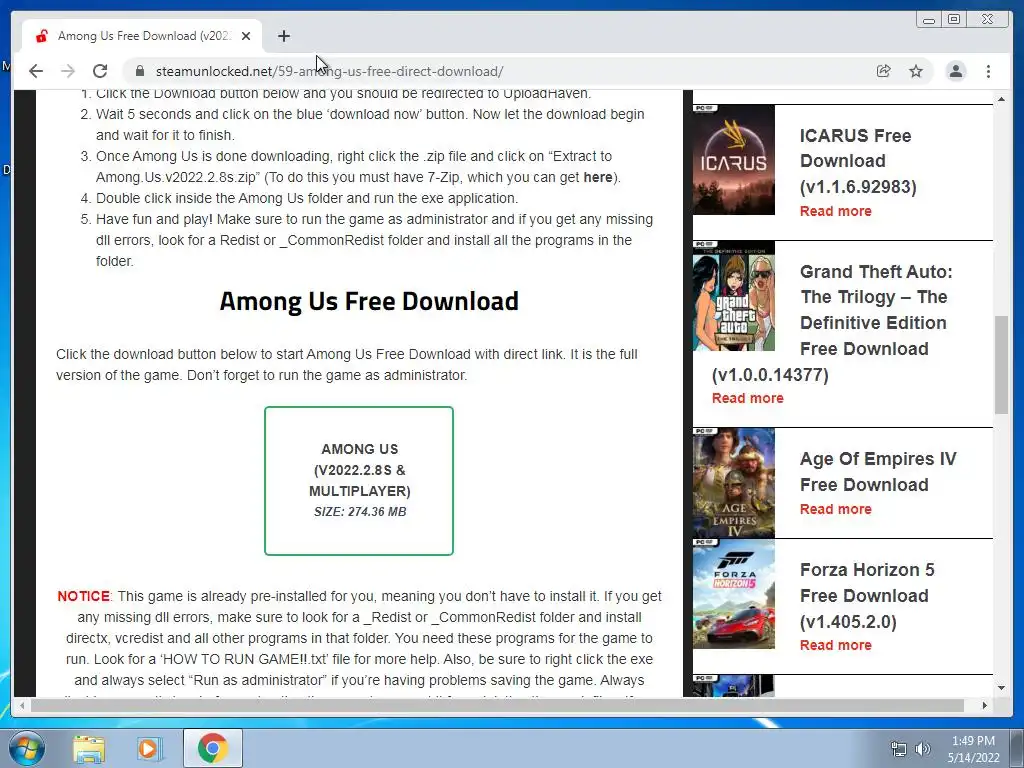Open a new browser tab

pos(283,36)
